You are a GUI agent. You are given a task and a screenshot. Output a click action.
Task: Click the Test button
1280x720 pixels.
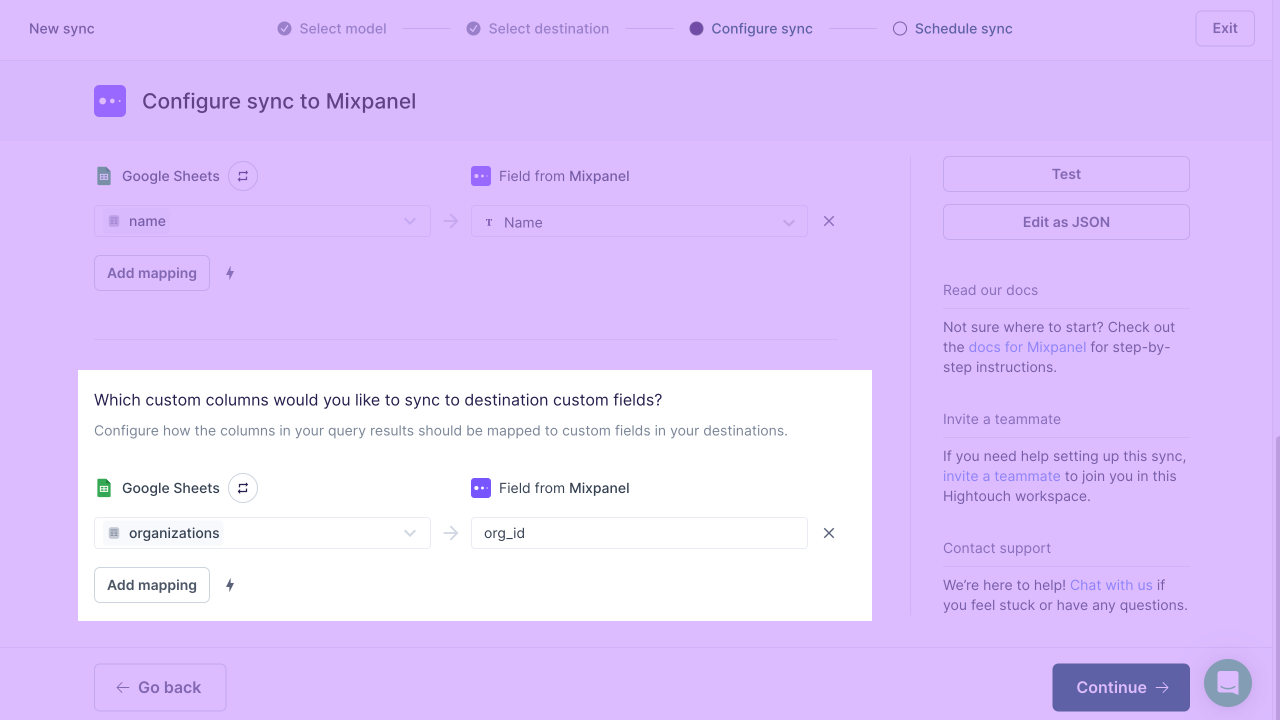tap(1066, 174)
